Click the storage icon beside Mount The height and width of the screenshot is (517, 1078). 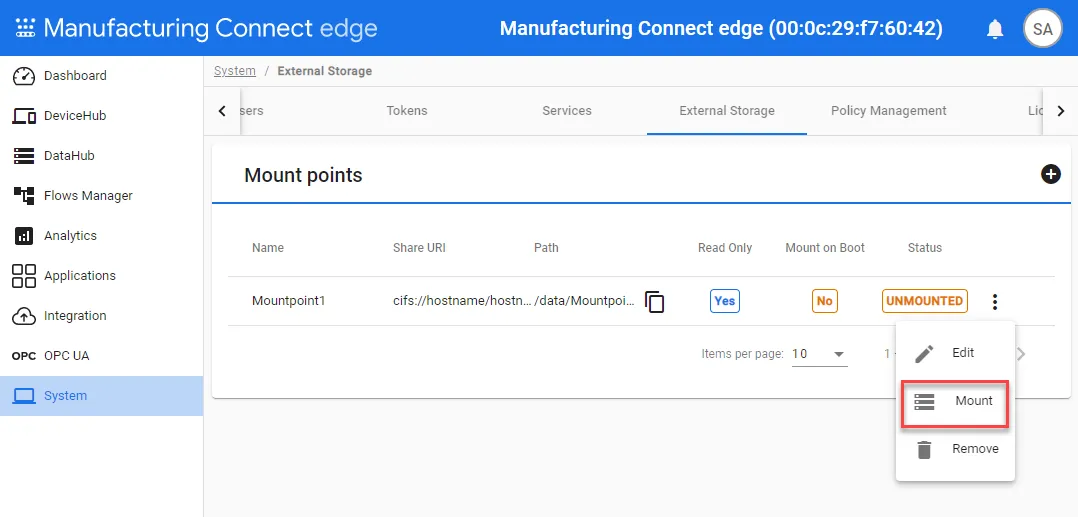point(924,402)
